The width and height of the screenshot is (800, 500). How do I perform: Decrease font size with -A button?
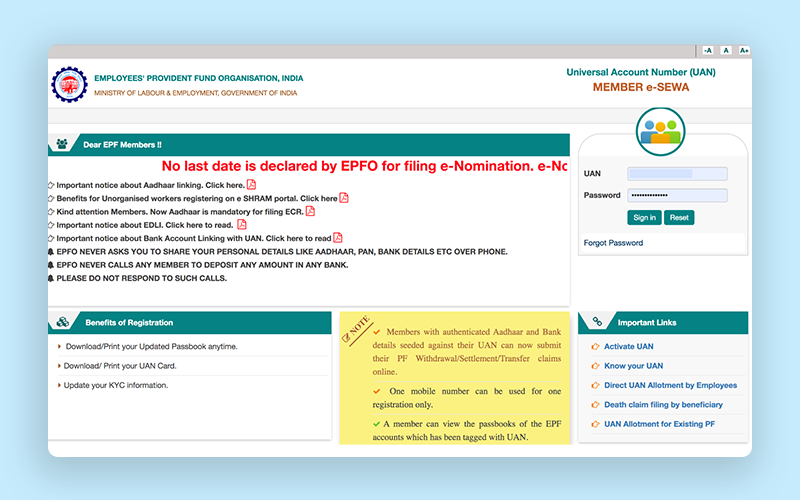click(708, 50)
